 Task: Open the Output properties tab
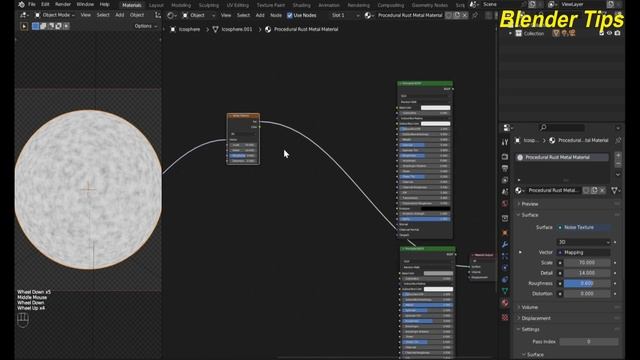pyautogui.click(x=505, y=168)
